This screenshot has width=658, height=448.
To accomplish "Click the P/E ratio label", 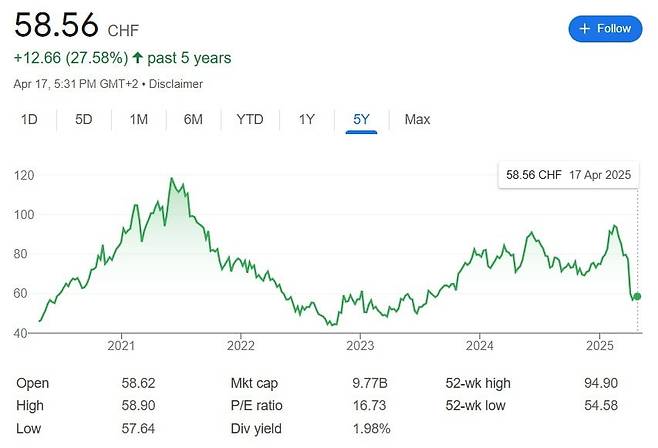I will tap(256, 406).
